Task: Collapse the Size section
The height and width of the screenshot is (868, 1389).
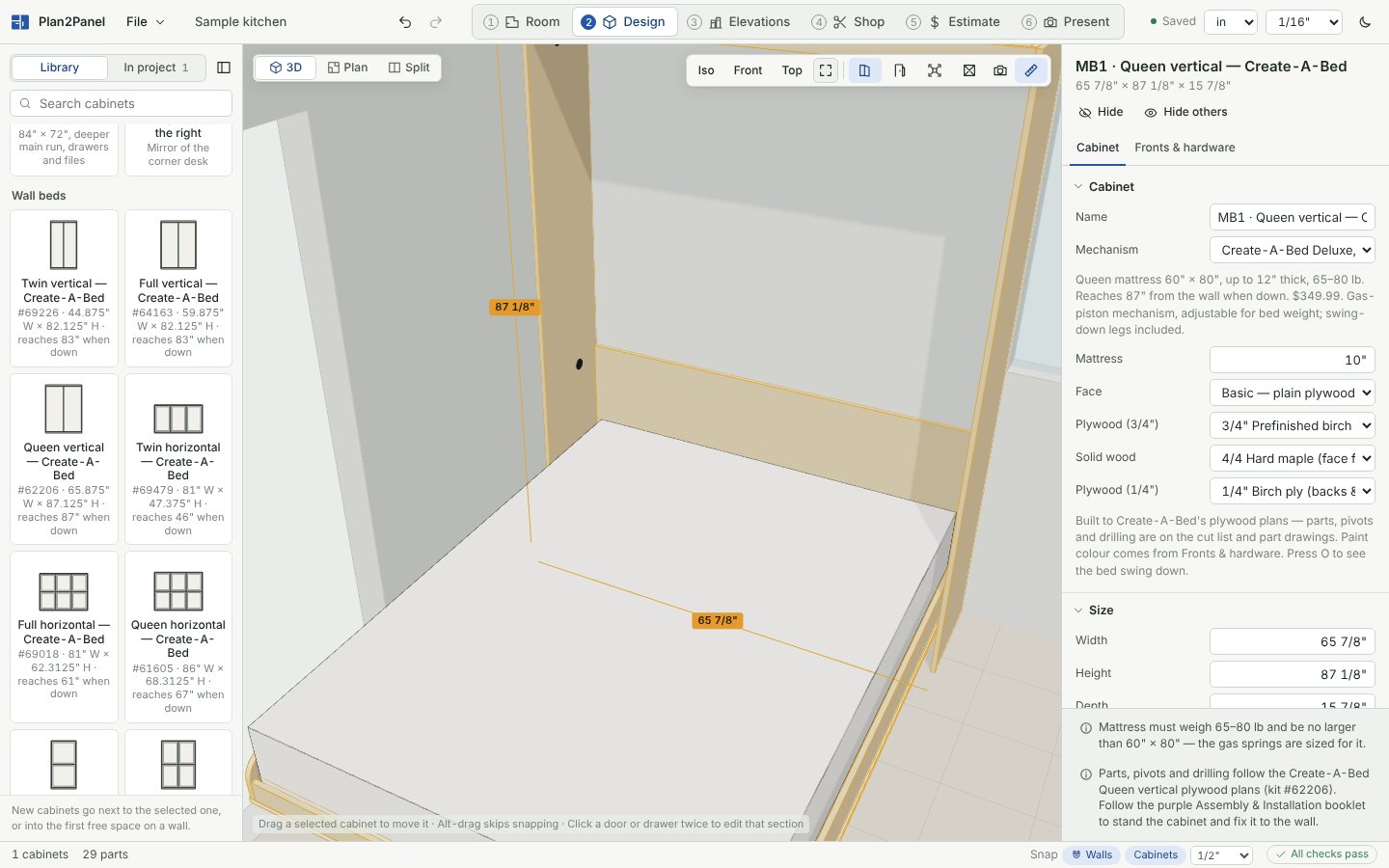Action: coord(1094,610)
